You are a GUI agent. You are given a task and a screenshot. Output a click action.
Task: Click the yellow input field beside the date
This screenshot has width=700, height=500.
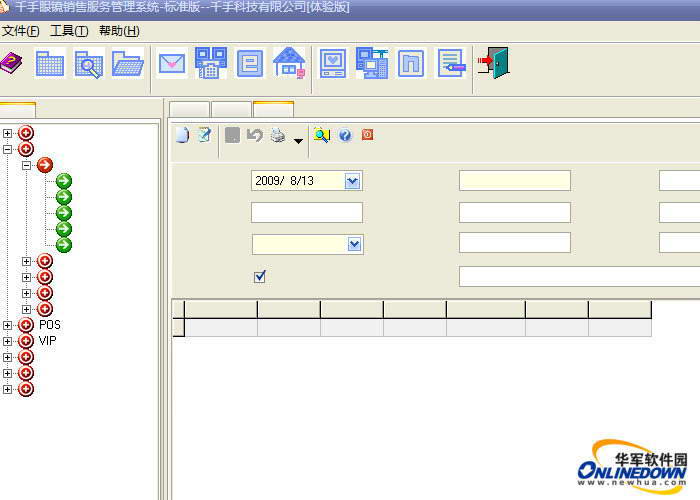(515, 180)
